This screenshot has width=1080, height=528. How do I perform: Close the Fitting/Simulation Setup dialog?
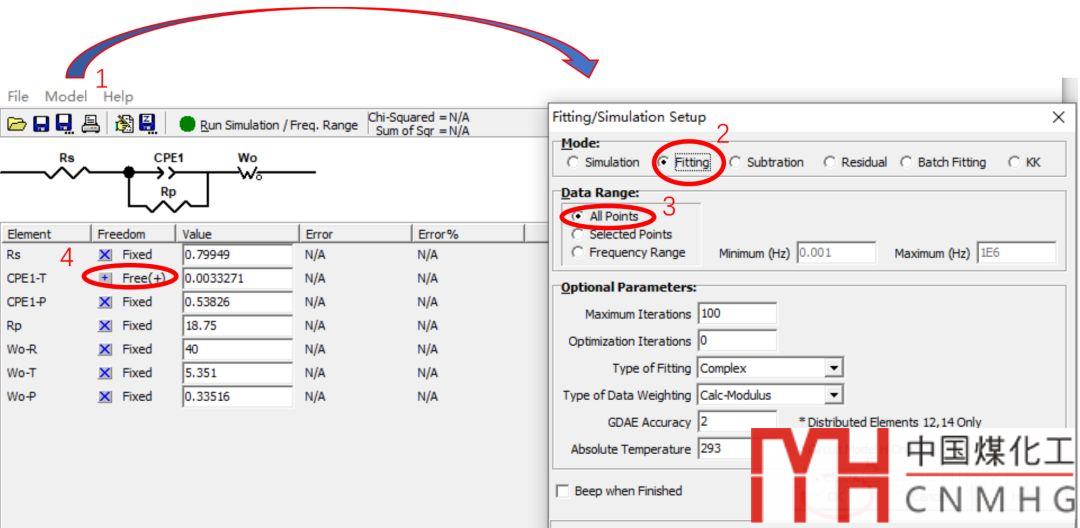1059,118
